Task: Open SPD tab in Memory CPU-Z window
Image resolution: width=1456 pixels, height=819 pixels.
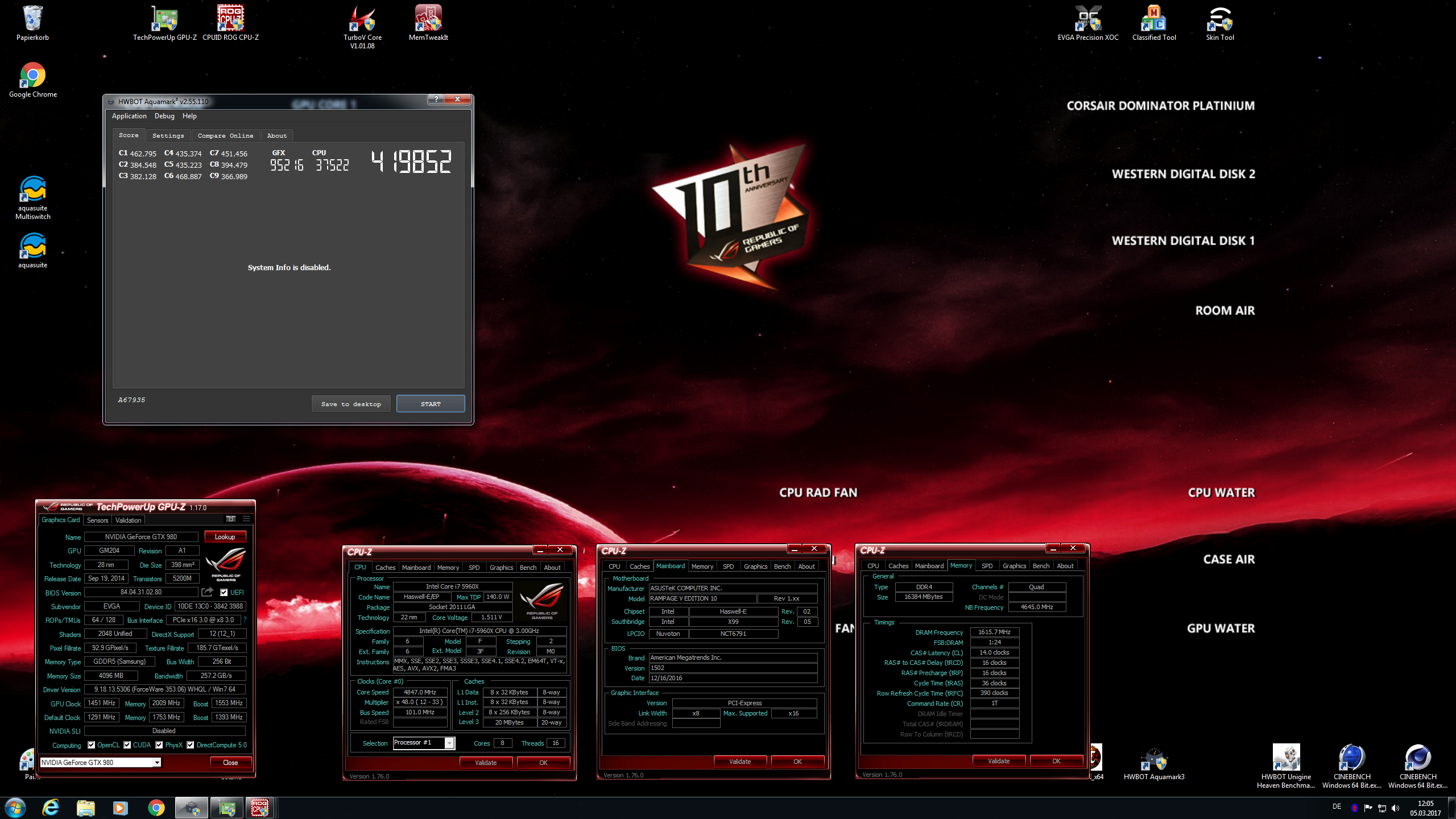Action: 987,565
